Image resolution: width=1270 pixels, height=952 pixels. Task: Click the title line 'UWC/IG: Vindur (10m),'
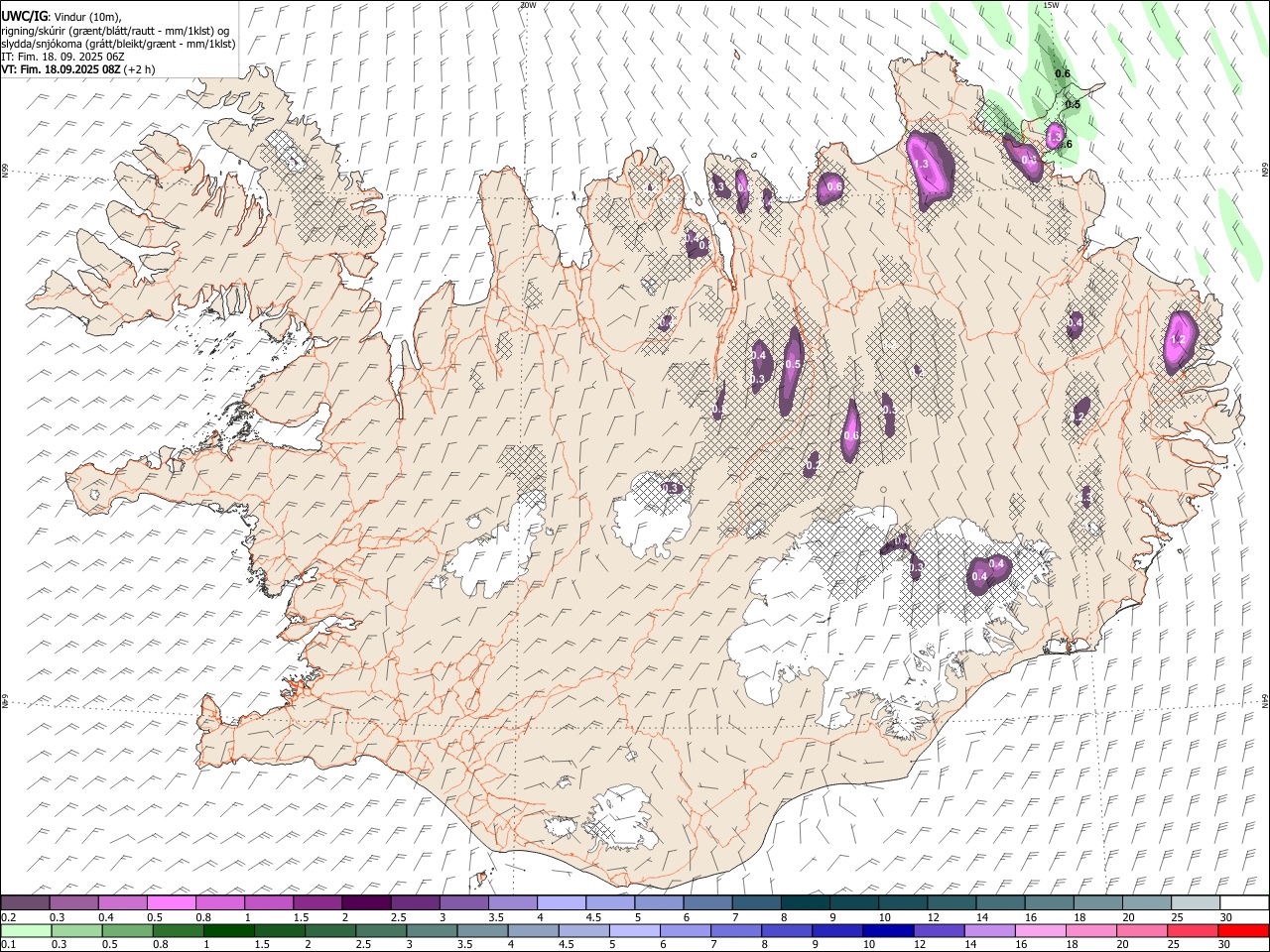point(62,16)
